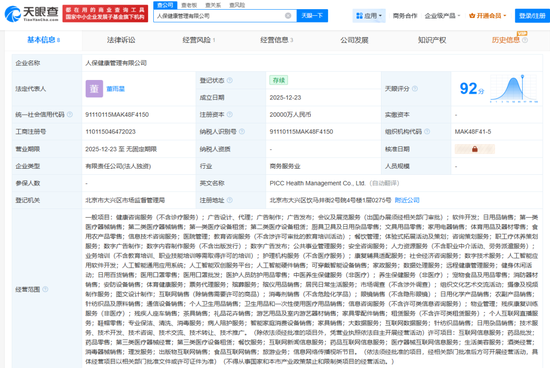
Task: Click the help icon beside 登记状态
Action: pyautogui.click(x=229, y=80)
